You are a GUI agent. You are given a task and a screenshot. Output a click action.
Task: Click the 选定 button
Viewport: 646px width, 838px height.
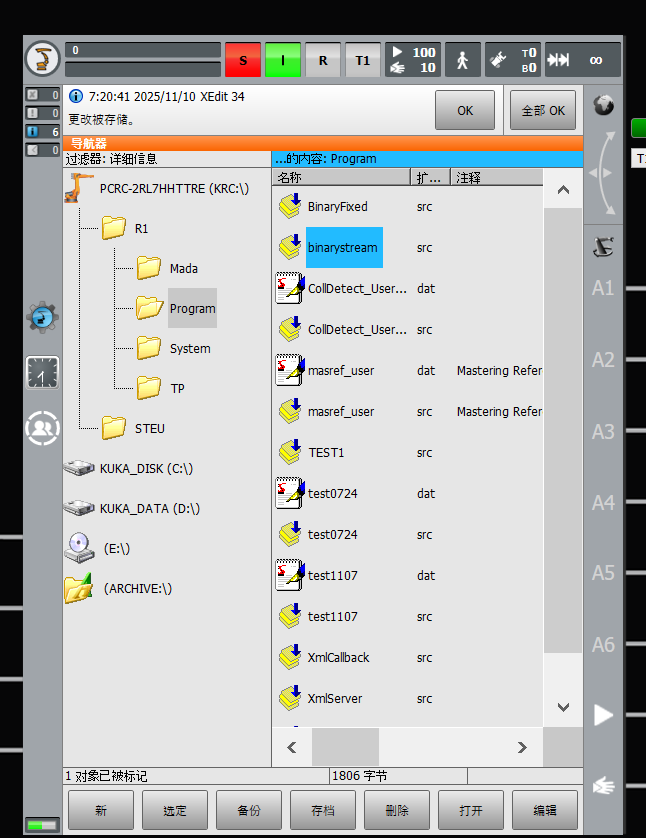coord(175,810)
